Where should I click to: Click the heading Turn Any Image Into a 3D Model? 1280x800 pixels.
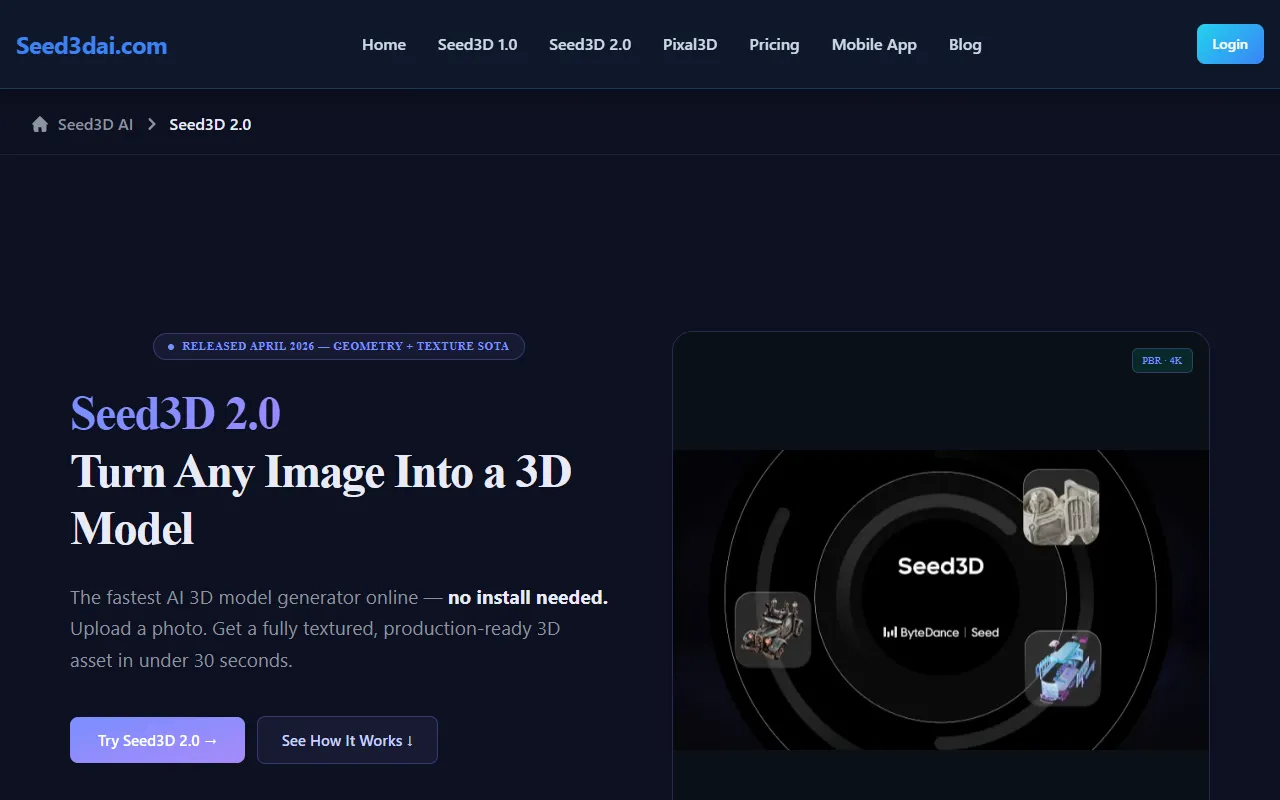pyautogui.click(x=321, y=500)
